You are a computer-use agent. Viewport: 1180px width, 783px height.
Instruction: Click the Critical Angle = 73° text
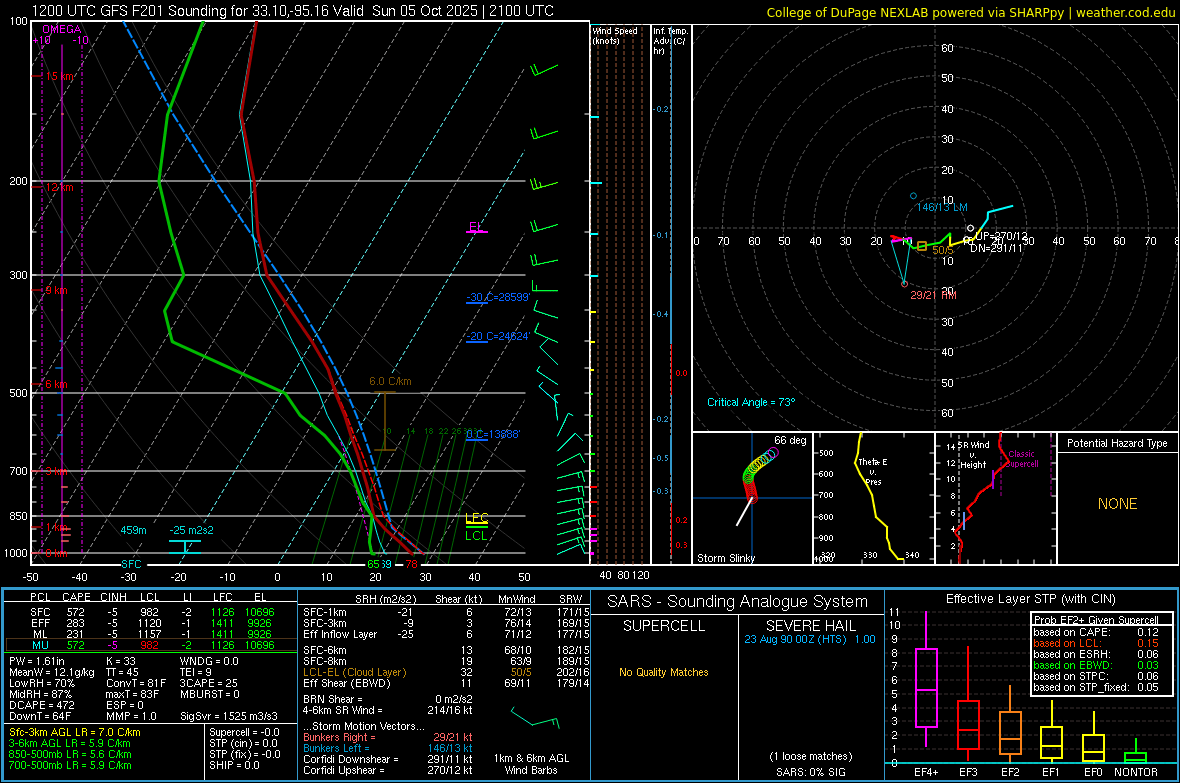click(x=751, y=402)
